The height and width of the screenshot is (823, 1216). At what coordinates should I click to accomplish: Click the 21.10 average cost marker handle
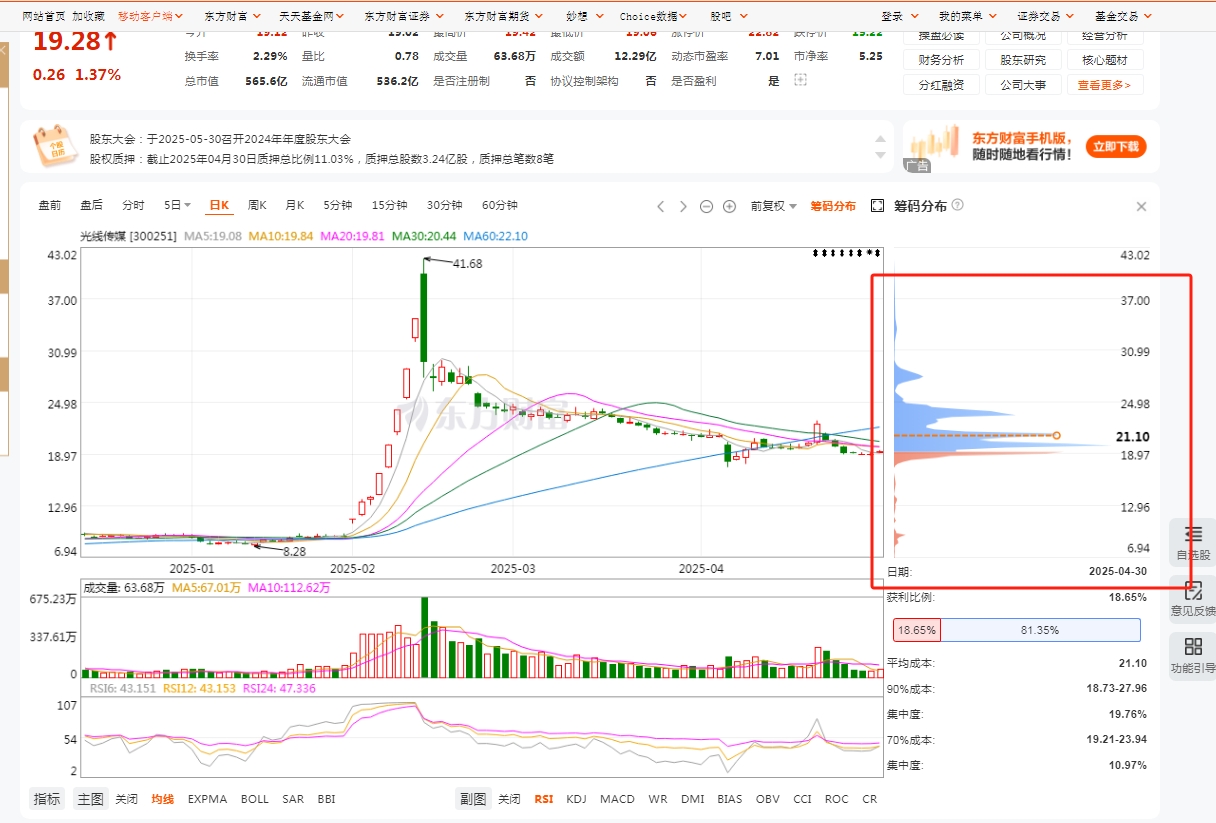tap(1056, 435)
